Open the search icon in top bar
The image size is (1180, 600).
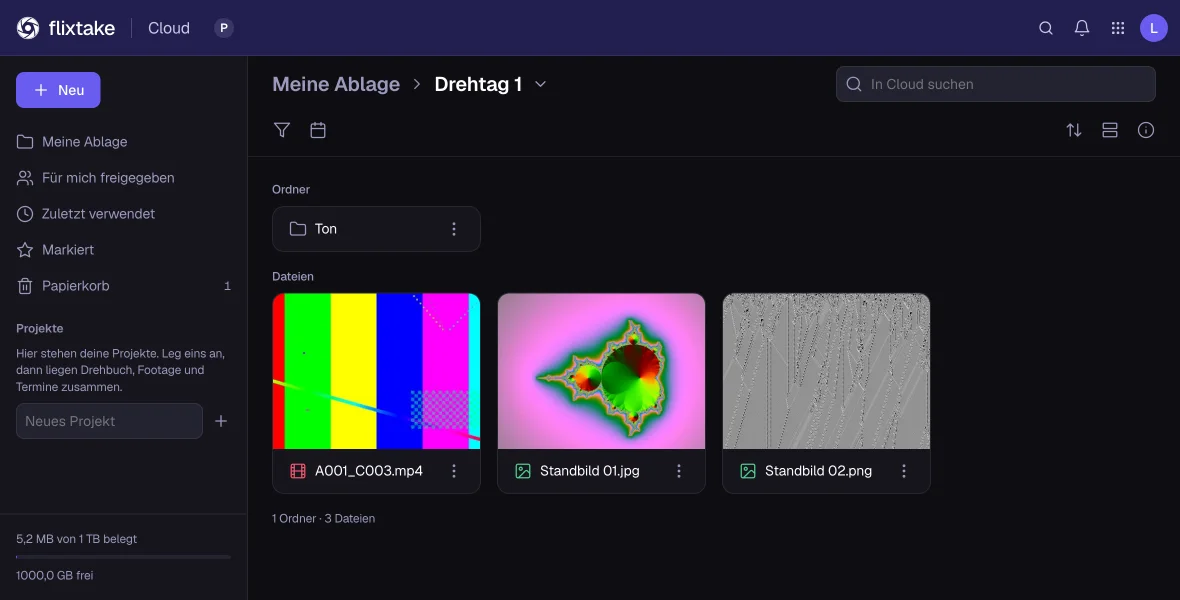coord(1045,28)
